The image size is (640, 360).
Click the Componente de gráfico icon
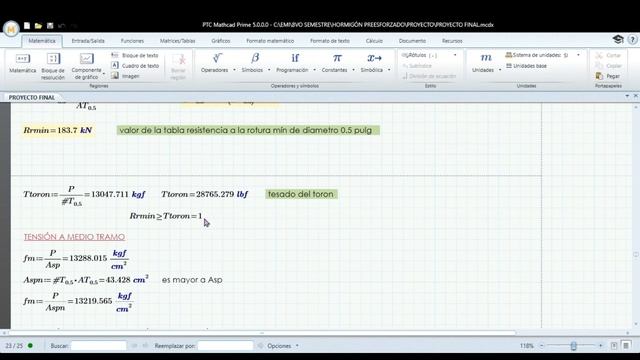(x=87, y=59)
